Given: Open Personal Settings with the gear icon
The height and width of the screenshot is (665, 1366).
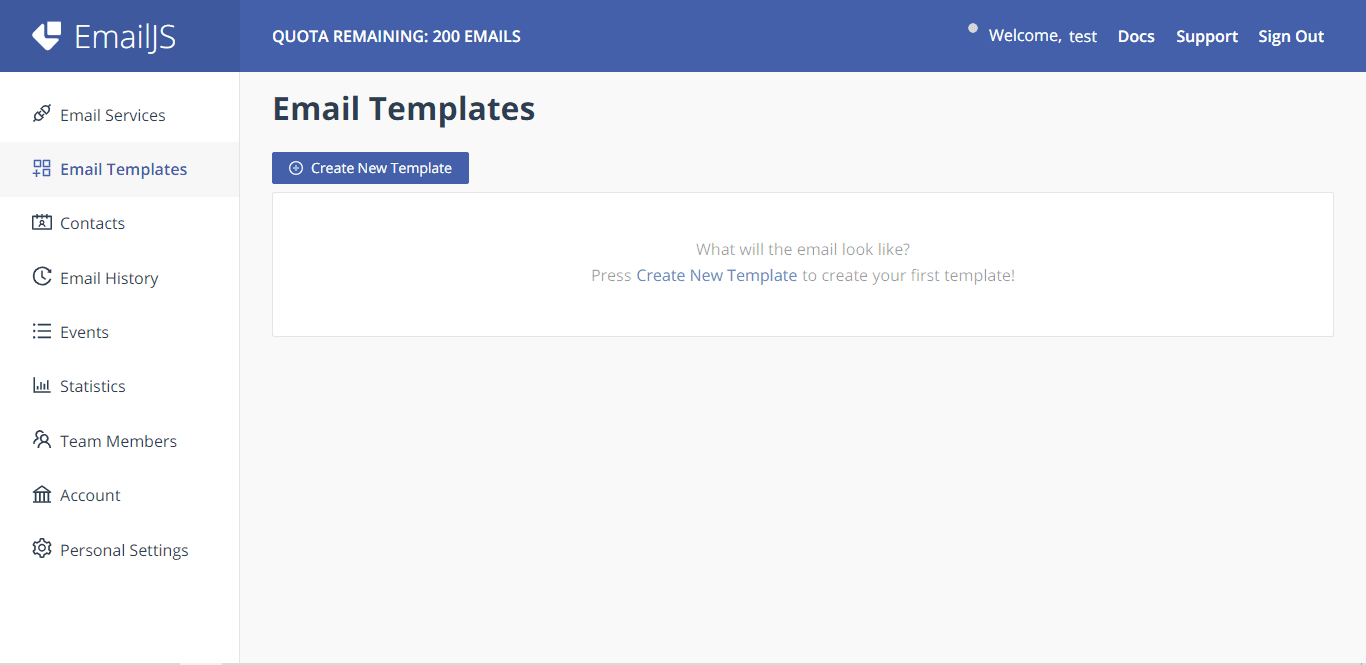Looking at the screenshot, I should pos(41,549).
